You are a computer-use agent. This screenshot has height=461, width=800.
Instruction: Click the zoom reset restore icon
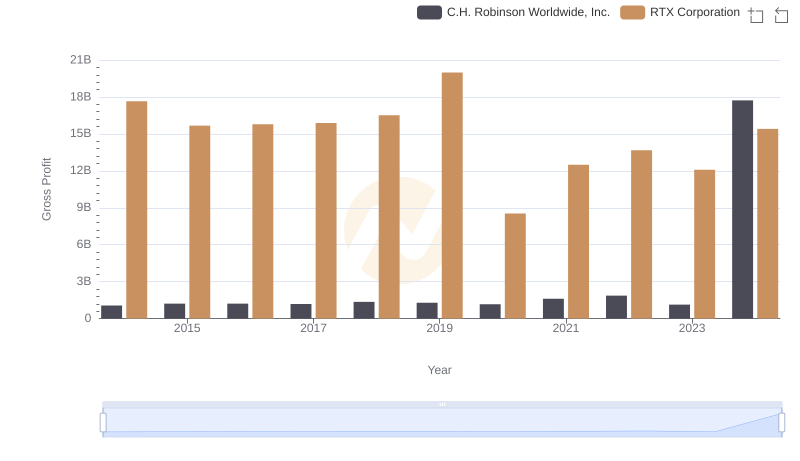[781, 15]
